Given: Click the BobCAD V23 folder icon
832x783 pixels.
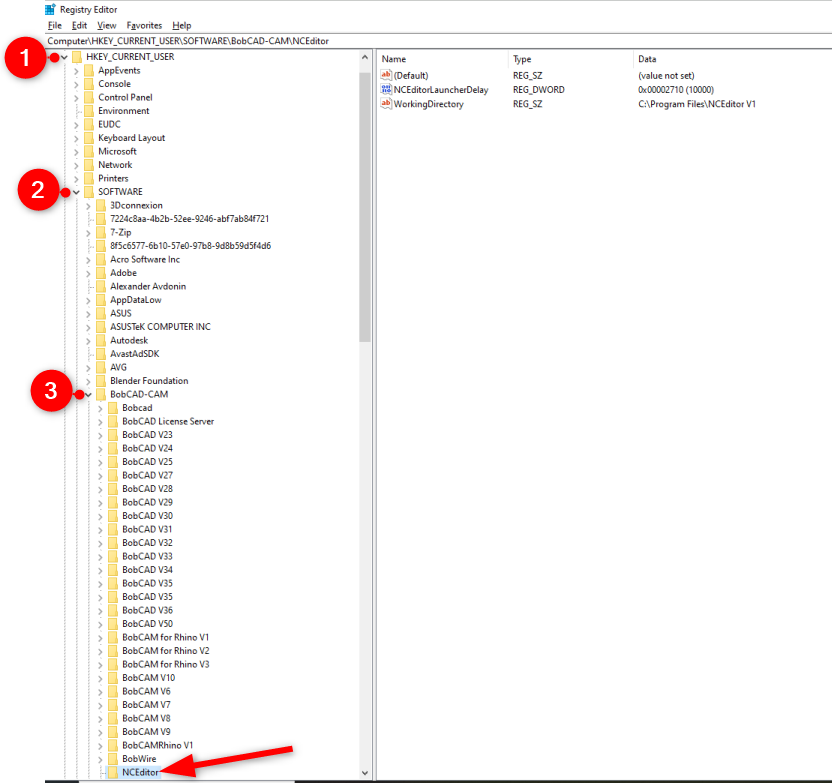Looking at the screenshot, I should (x=113, y=435).
